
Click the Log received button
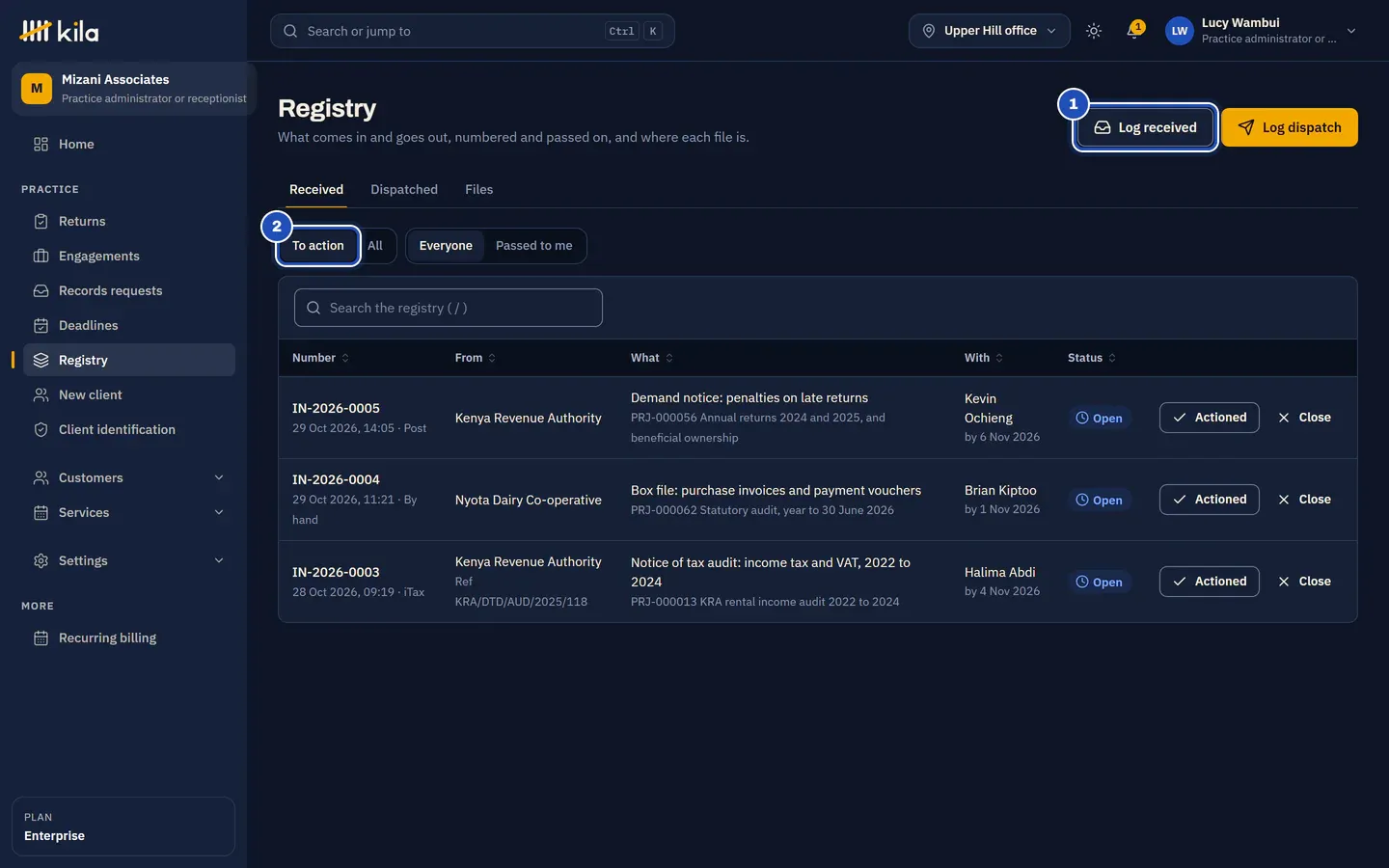tap(1145, 127)
